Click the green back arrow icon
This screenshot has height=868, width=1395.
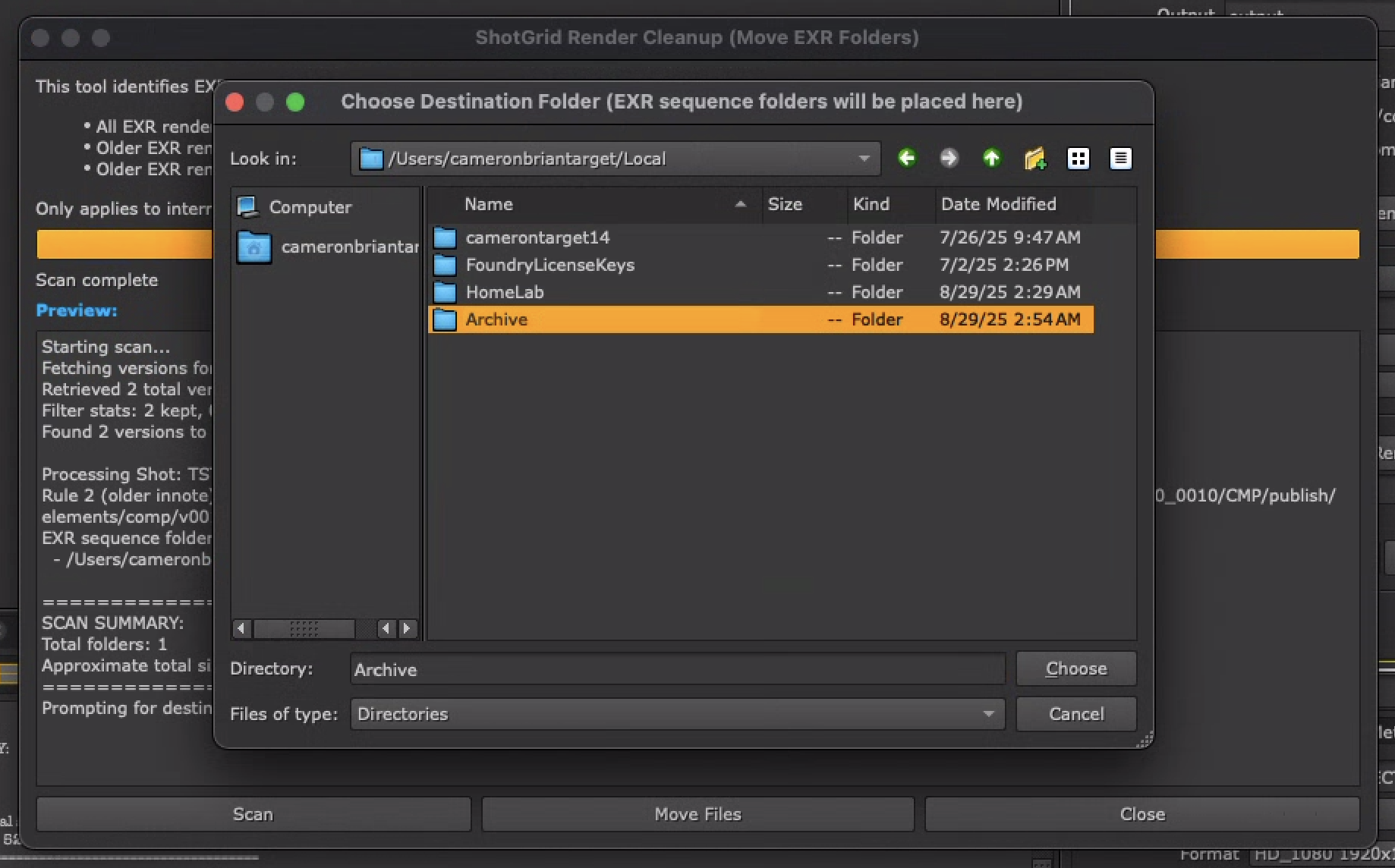tap(906, 158)
